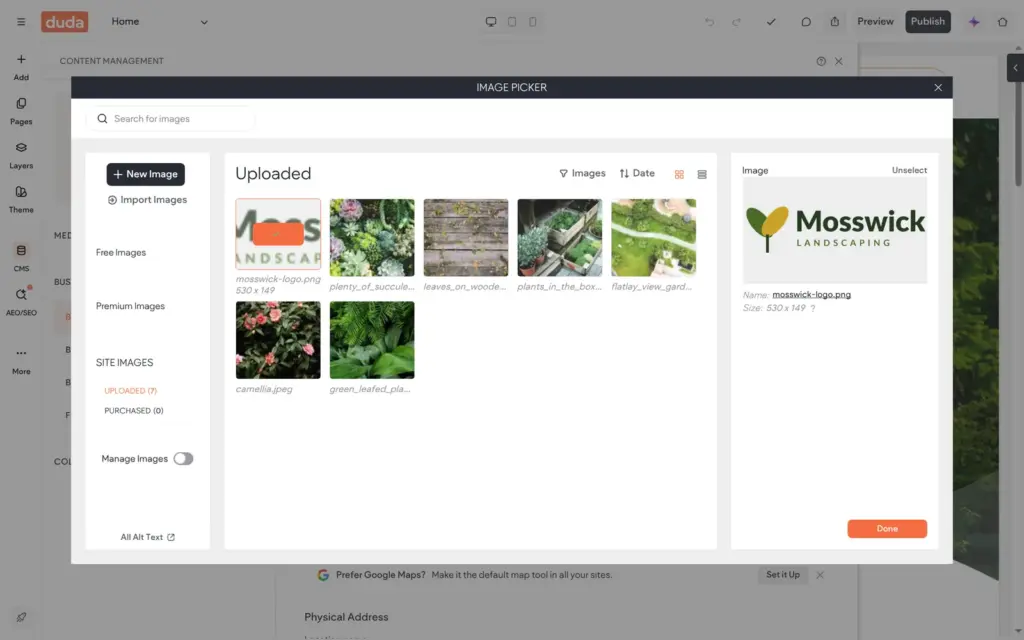Select Premium Images category
This screenshot has height=640, width=1024.
pos(130,306)
